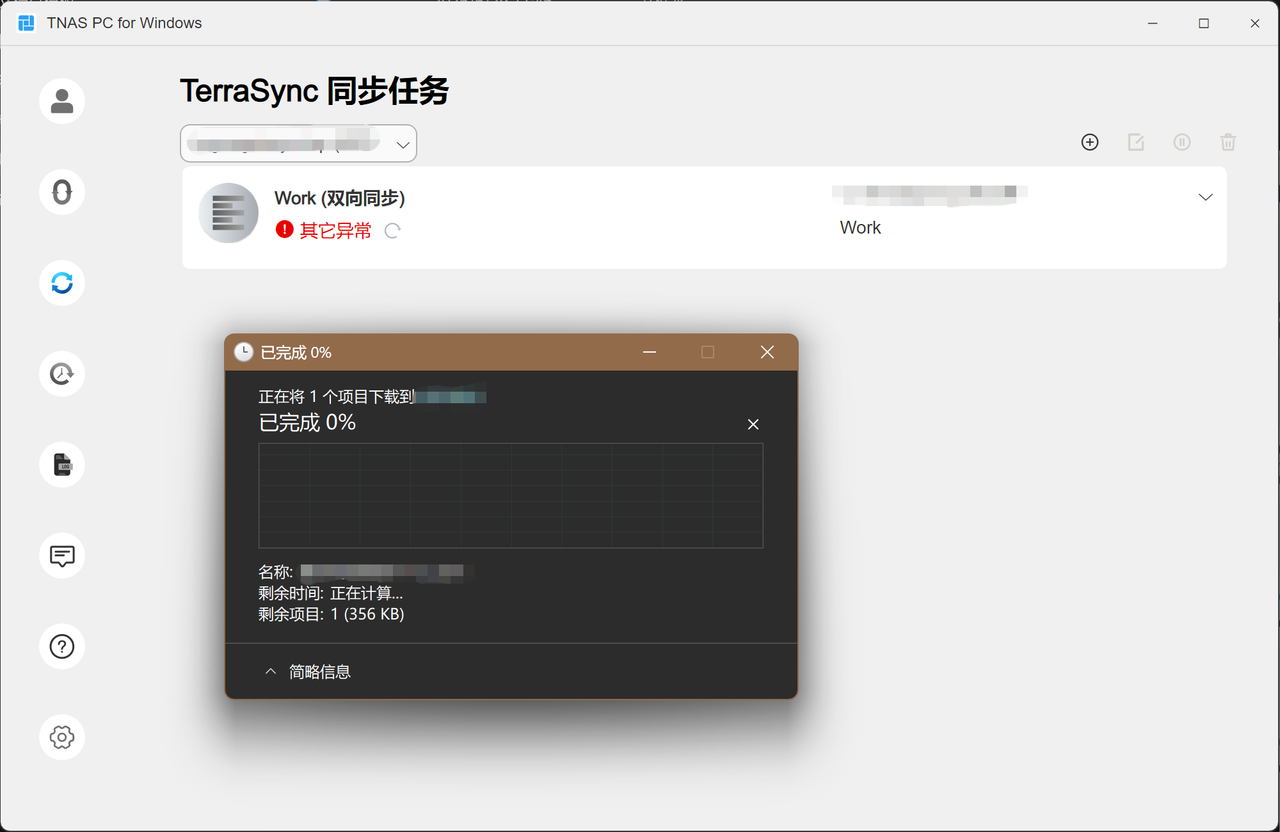1280x832 pixels.
Task: Close the 已完成 0% progress dialog
Action: tap(767, 352)
